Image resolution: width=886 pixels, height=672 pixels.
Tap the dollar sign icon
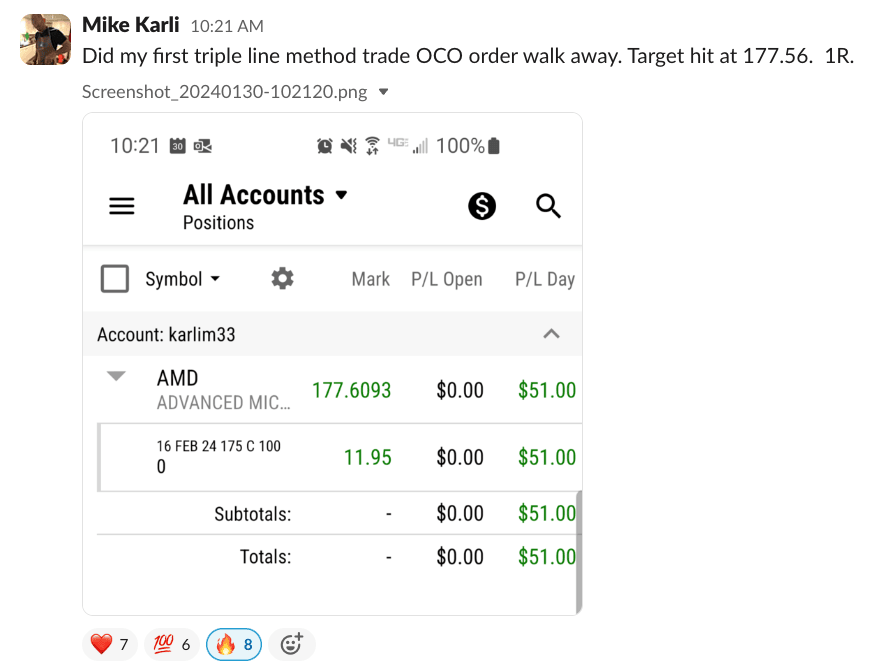pyautogui.click(x=482, y=206)
